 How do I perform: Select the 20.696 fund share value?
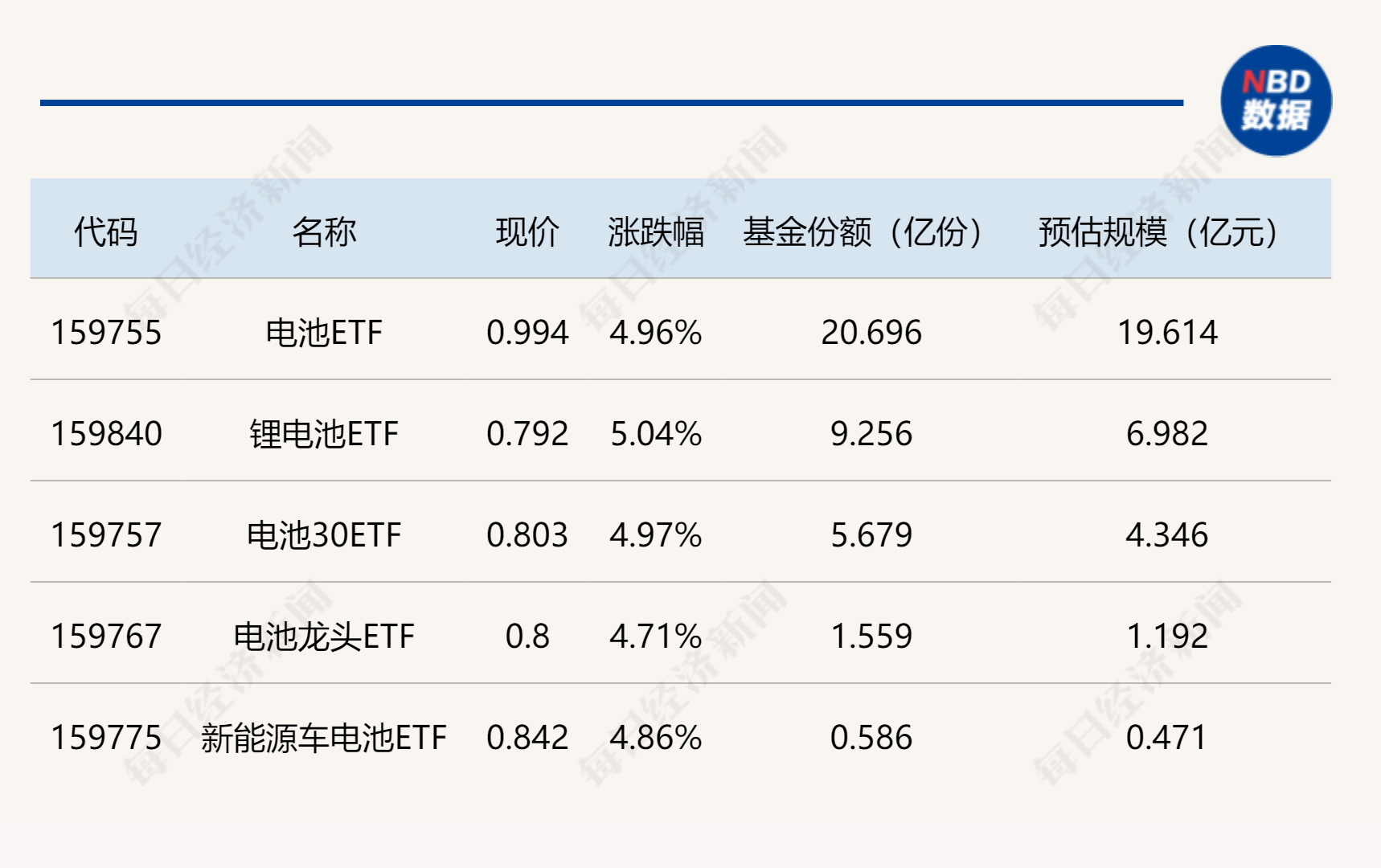871,333
